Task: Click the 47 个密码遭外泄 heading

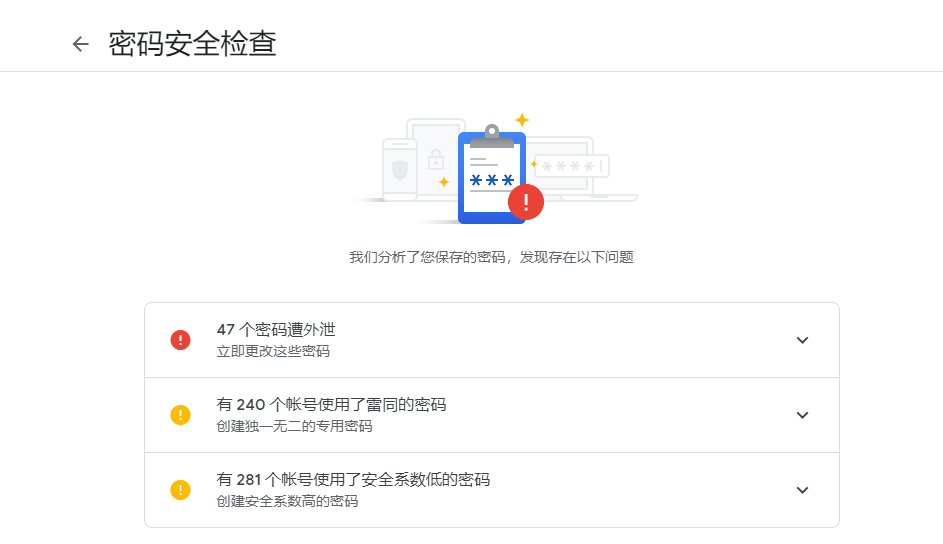Action: coord(276,329)
